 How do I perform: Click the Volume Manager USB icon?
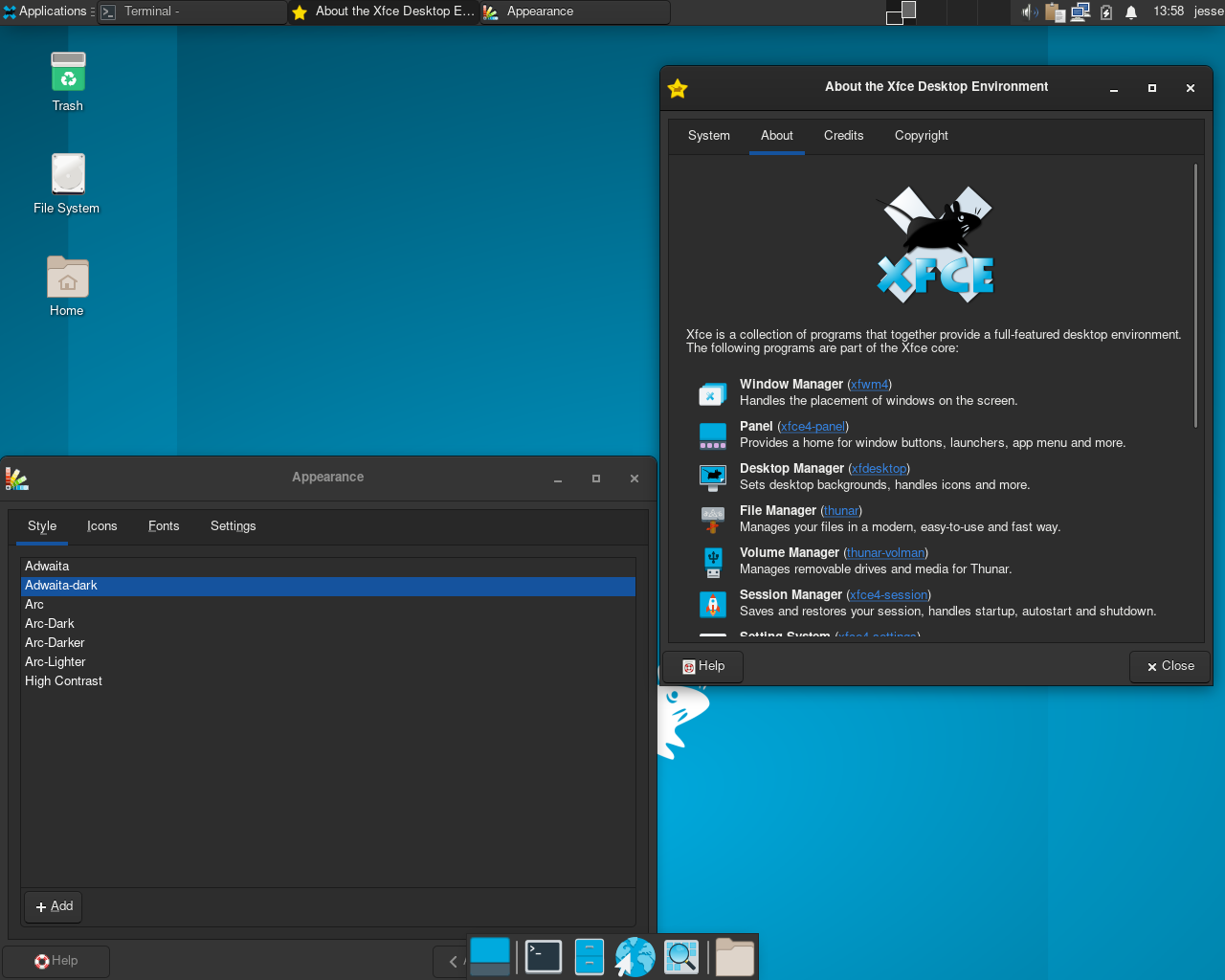[x=713, y=562]
